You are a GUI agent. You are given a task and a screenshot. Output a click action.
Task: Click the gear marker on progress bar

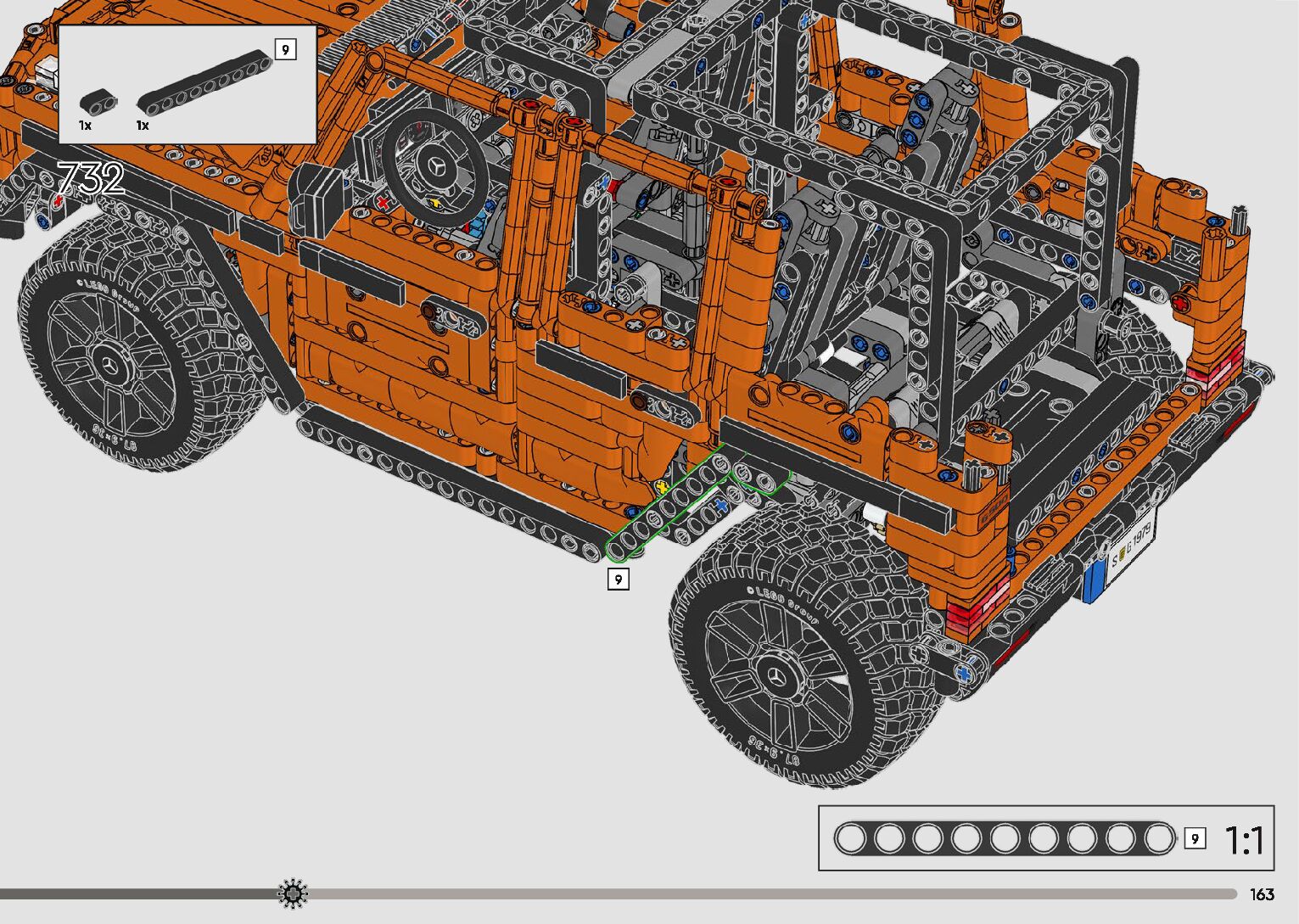[x=293, y=893]
